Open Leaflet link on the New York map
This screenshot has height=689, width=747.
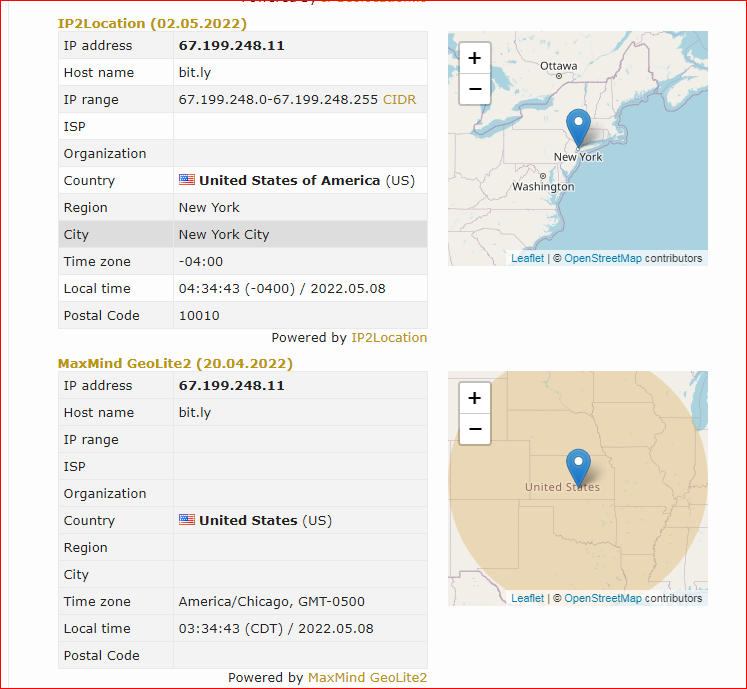point(527,258)
